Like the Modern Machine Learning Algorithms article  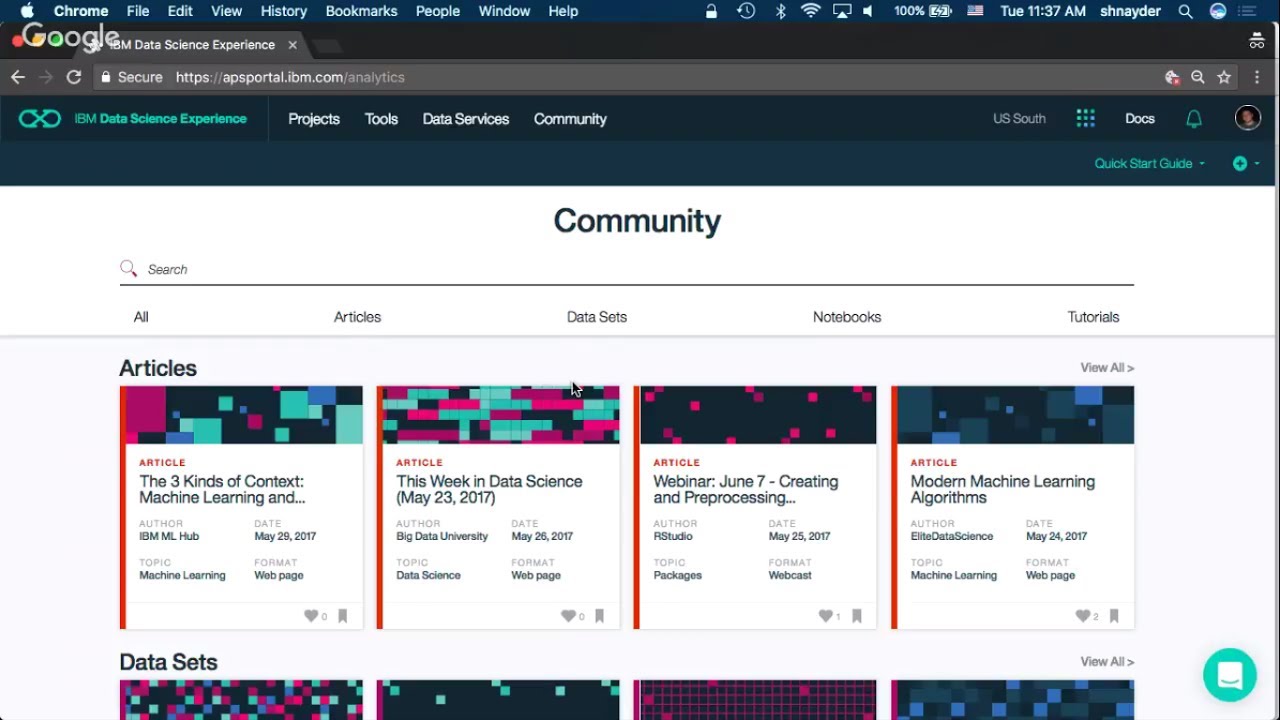pyautogui.click(x=1082, y=616)
